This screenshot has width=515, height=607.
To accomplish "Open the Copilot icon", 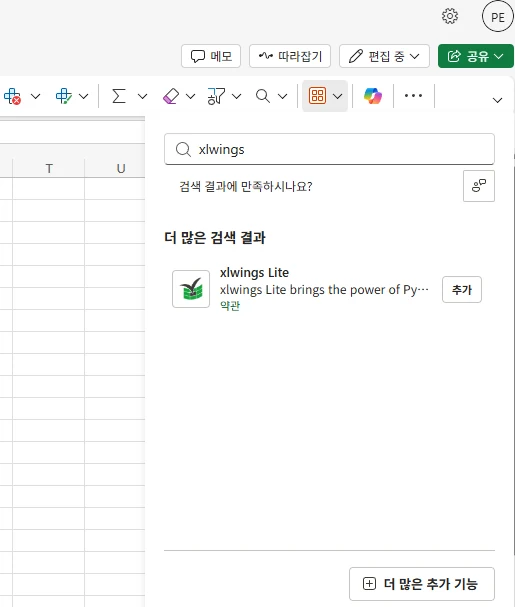I will [373, 96].
